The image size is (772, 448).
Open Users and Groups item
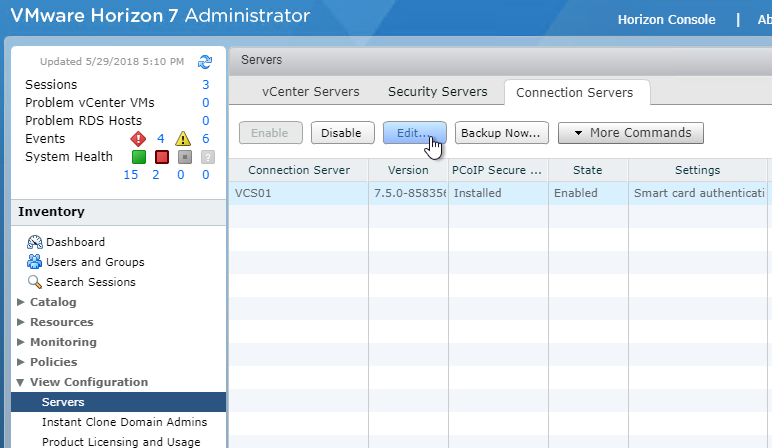pos(95,262)
